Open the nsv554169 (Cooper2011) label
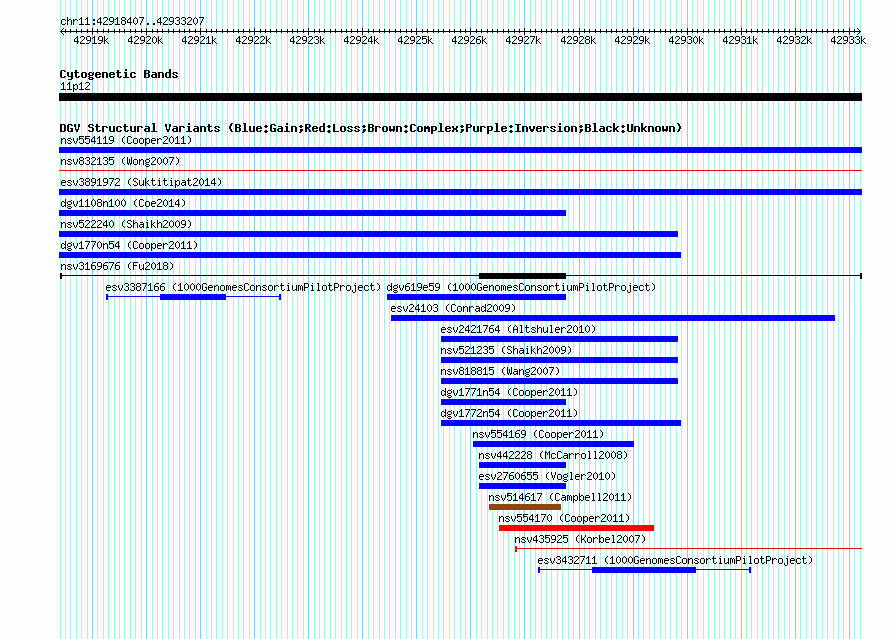This screenshot has height=639, width=890. [x=538, y=434]
